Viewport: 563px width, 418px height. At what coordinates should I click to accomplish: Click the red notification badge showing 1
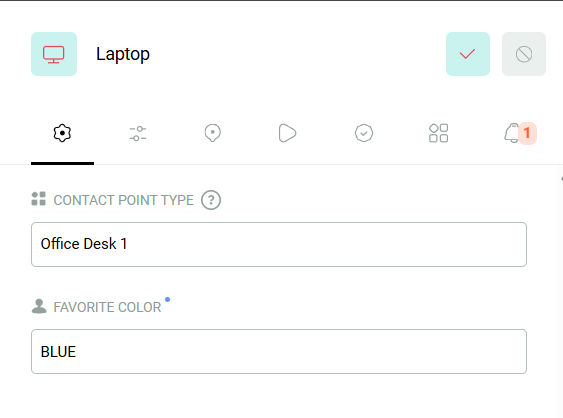point(527,133)
